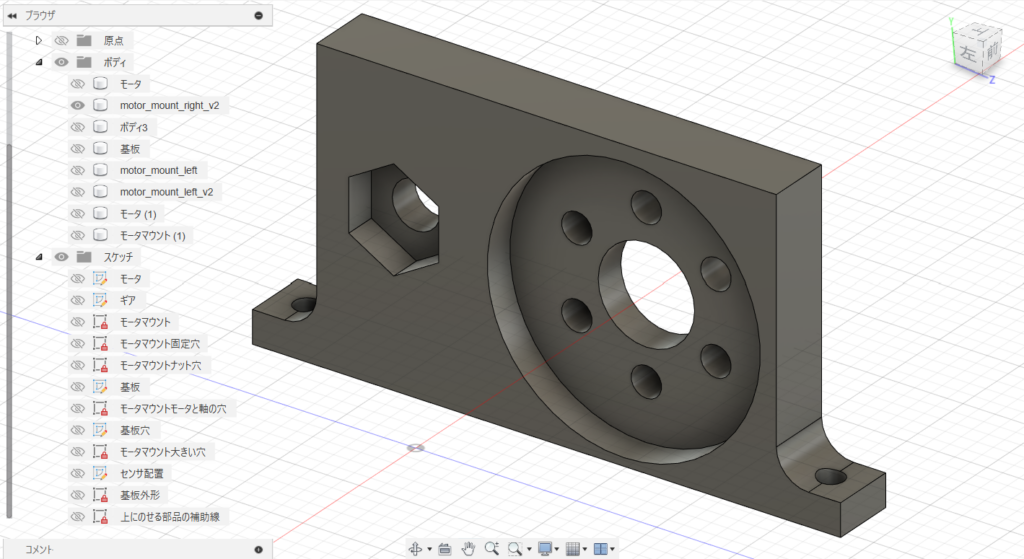Select モータマウント大きい穴 sketch name

[x=163, y=451]
